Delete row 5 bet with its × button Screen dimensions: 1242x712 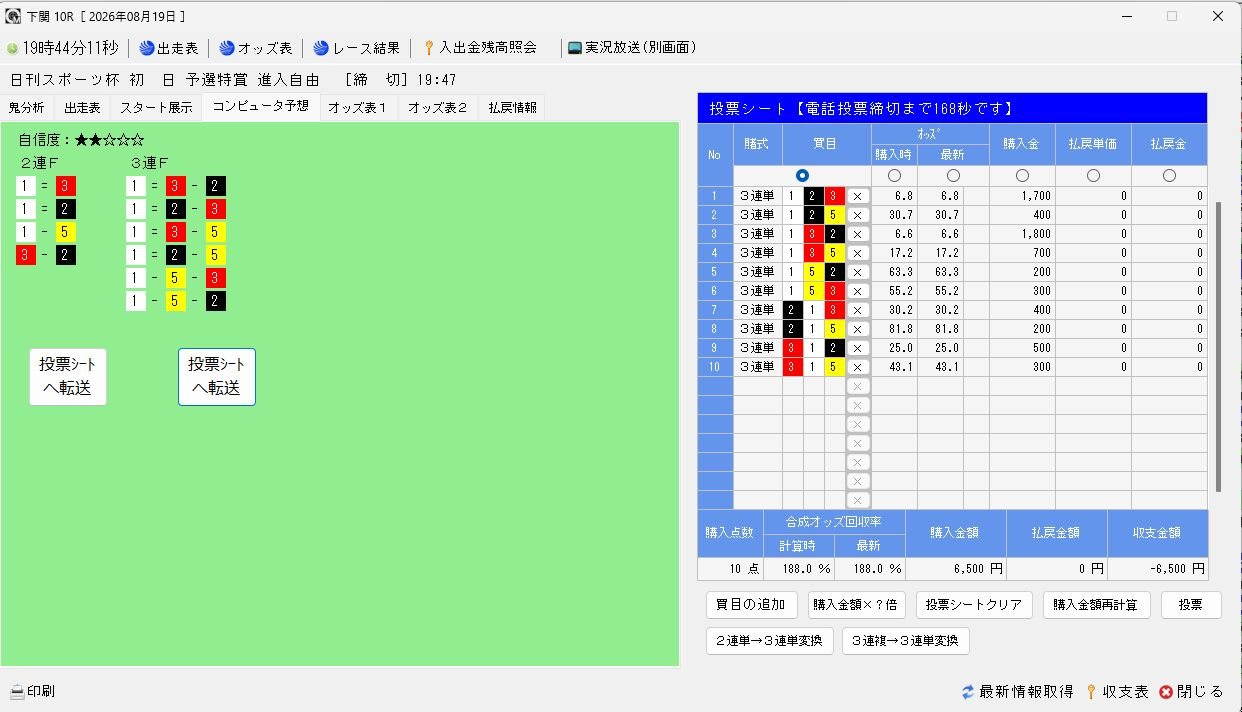pos(857,272)
